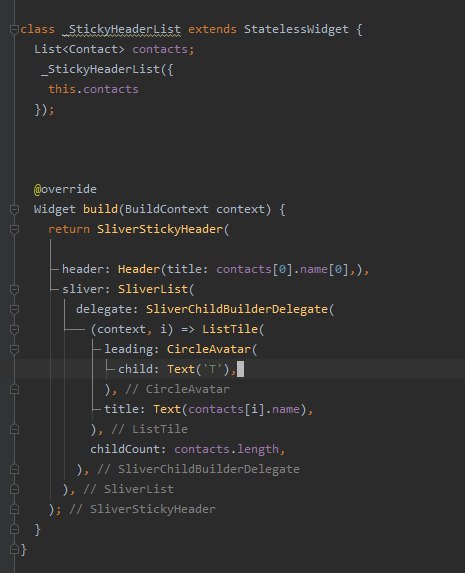Collapse the build method fold marker
Screen dimensions: 465x573
point(14,209)
